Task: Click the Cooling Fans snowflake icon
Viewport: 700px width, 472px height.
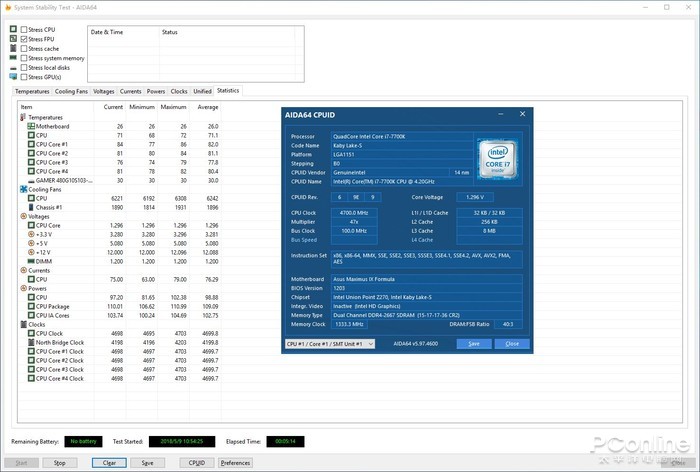Action: tap(23, 189)
